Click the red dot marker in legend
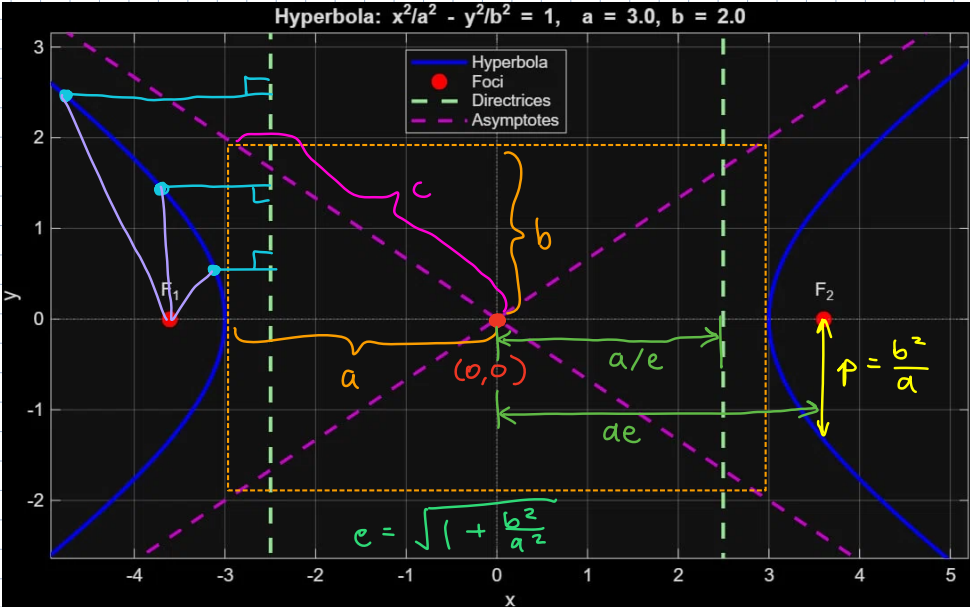 pos(439,82)
